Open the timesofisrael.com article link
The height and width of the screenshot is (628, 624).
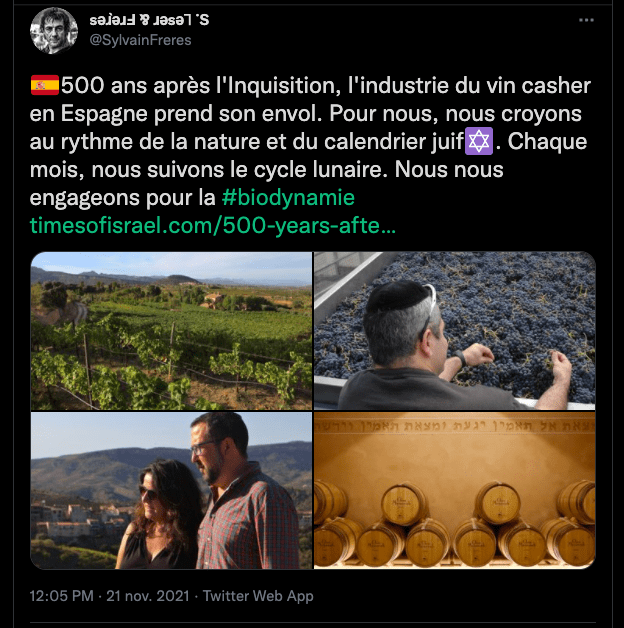tap(213, 225)
